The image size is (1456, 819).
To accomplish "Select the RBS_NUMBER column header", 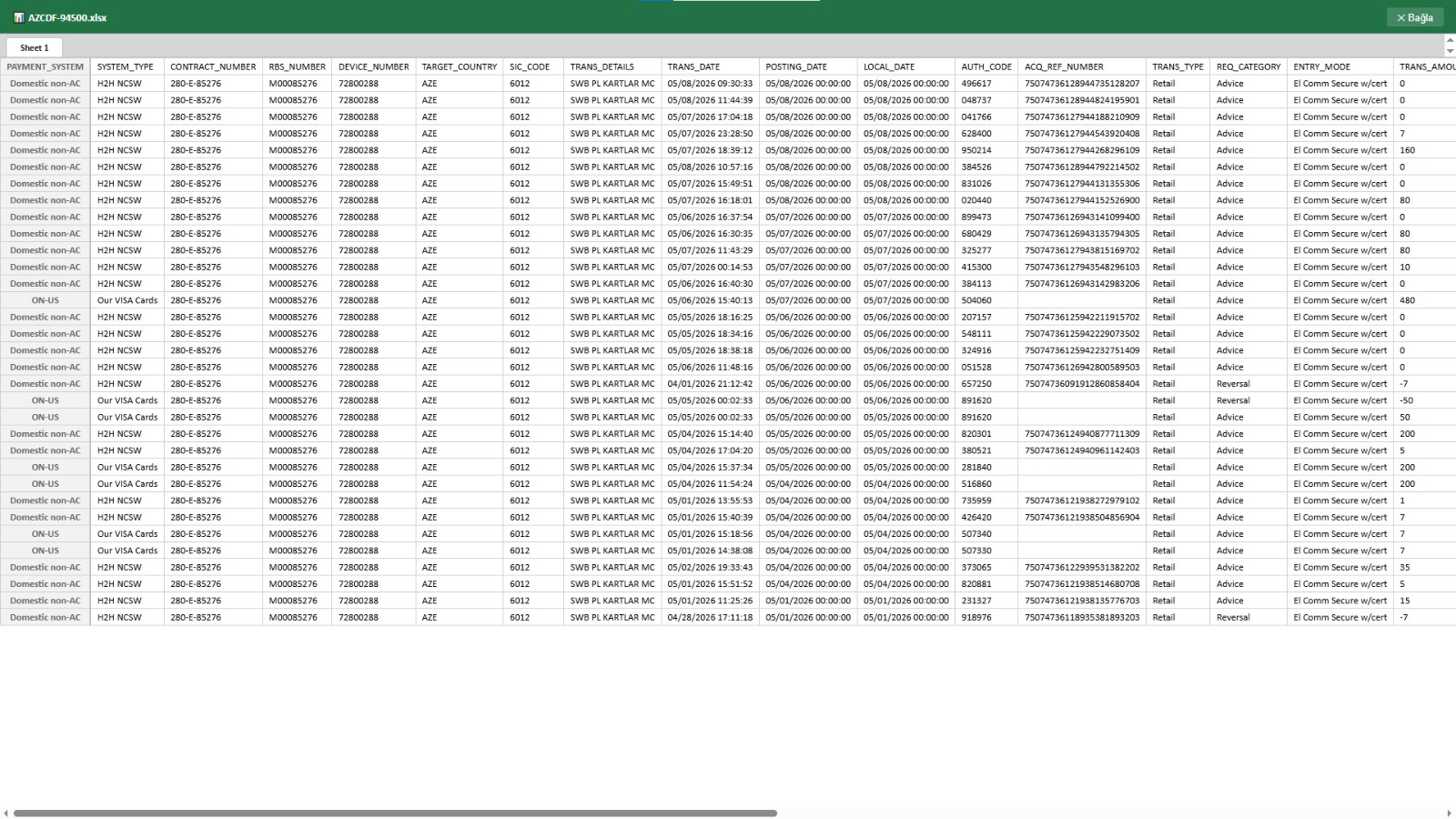I will [x=297, y=66].
